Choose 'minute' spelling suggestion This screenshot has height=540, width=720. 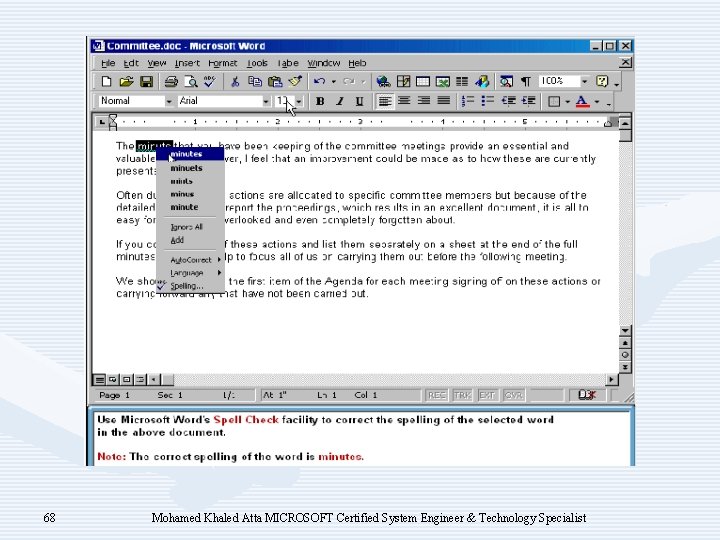pos(191,207)
